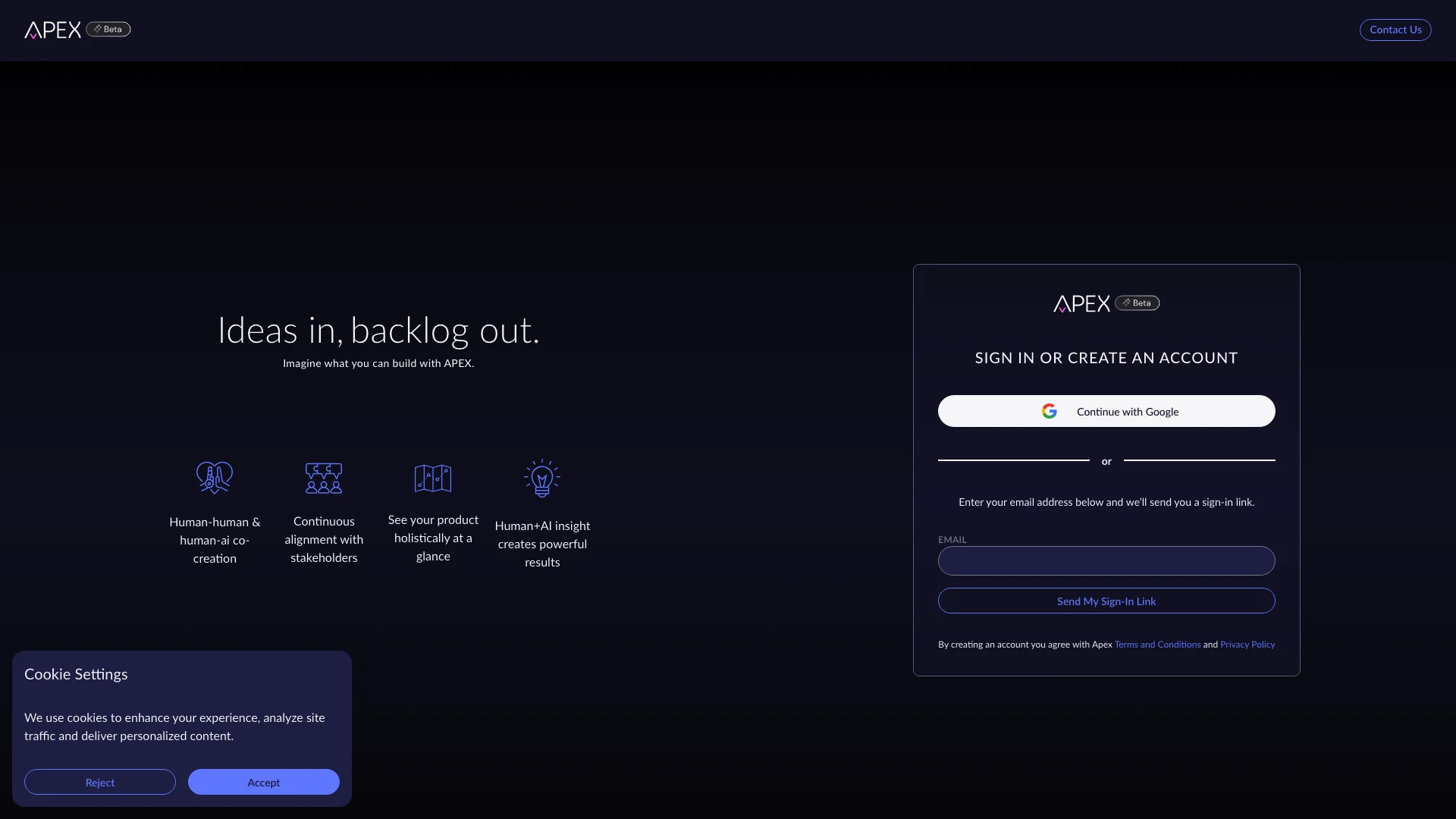The width and height of the screenshot is (1456, 819).
Task: Select the email address input area
Action: 1106,561
